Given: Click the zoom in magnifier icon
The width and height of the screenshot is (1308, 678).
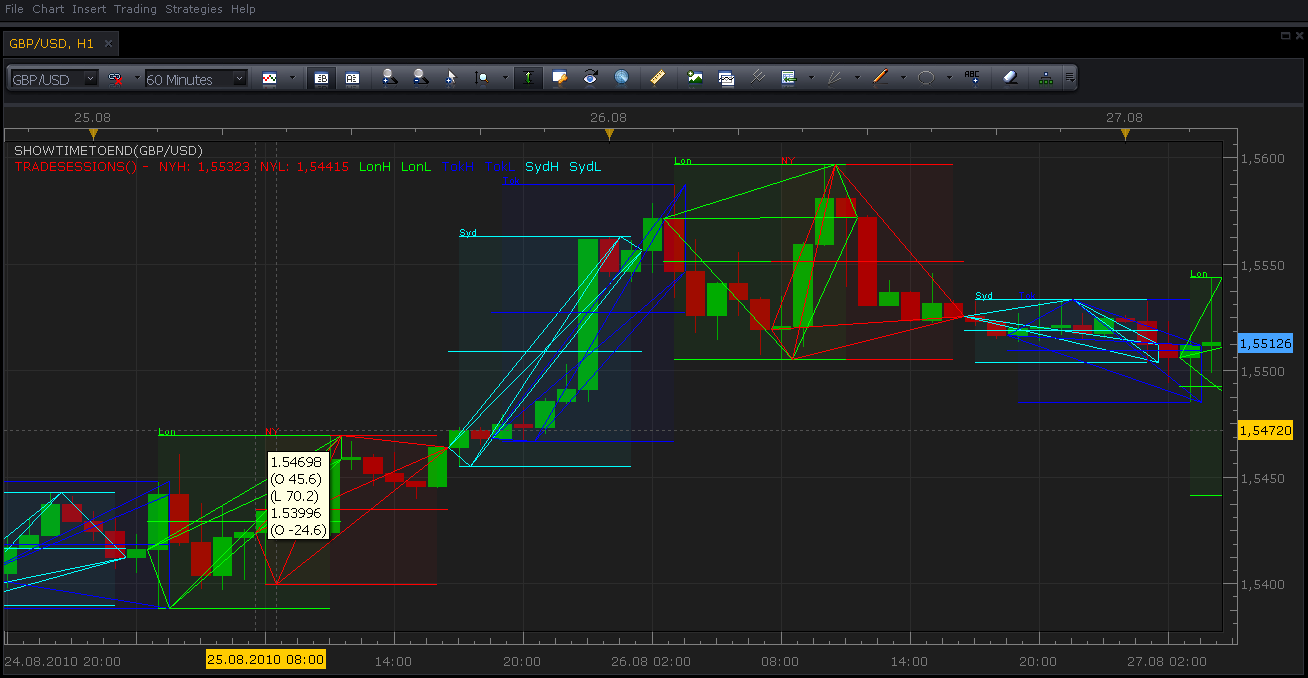Looking at the screenshot, I should [x=390, y=78].
